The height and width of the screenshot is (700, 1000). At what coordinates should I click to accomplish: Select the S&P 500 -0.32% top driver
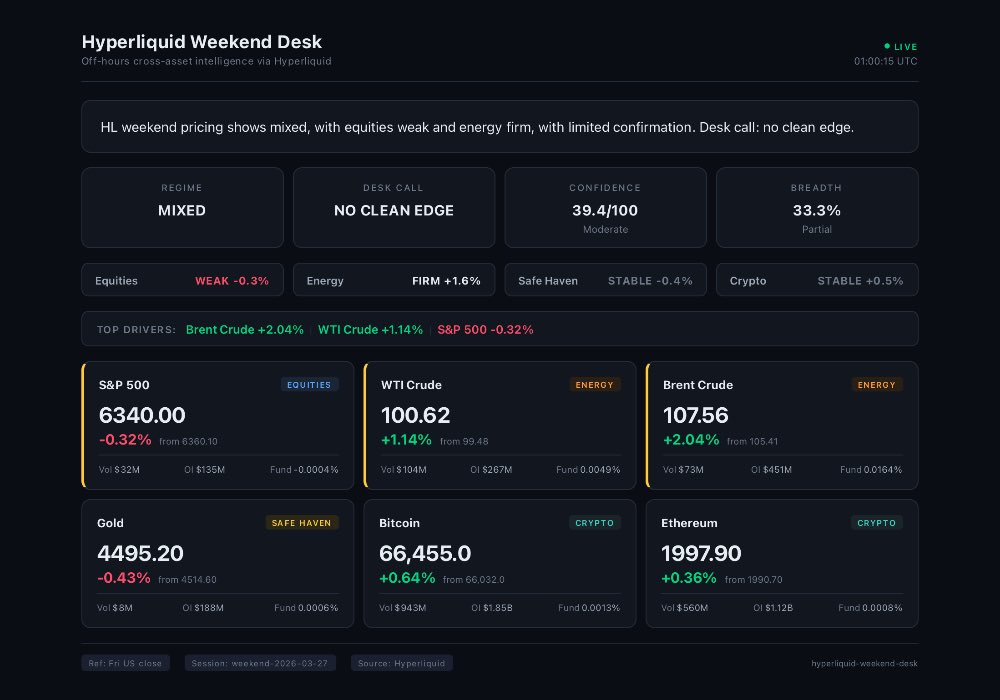485,330
